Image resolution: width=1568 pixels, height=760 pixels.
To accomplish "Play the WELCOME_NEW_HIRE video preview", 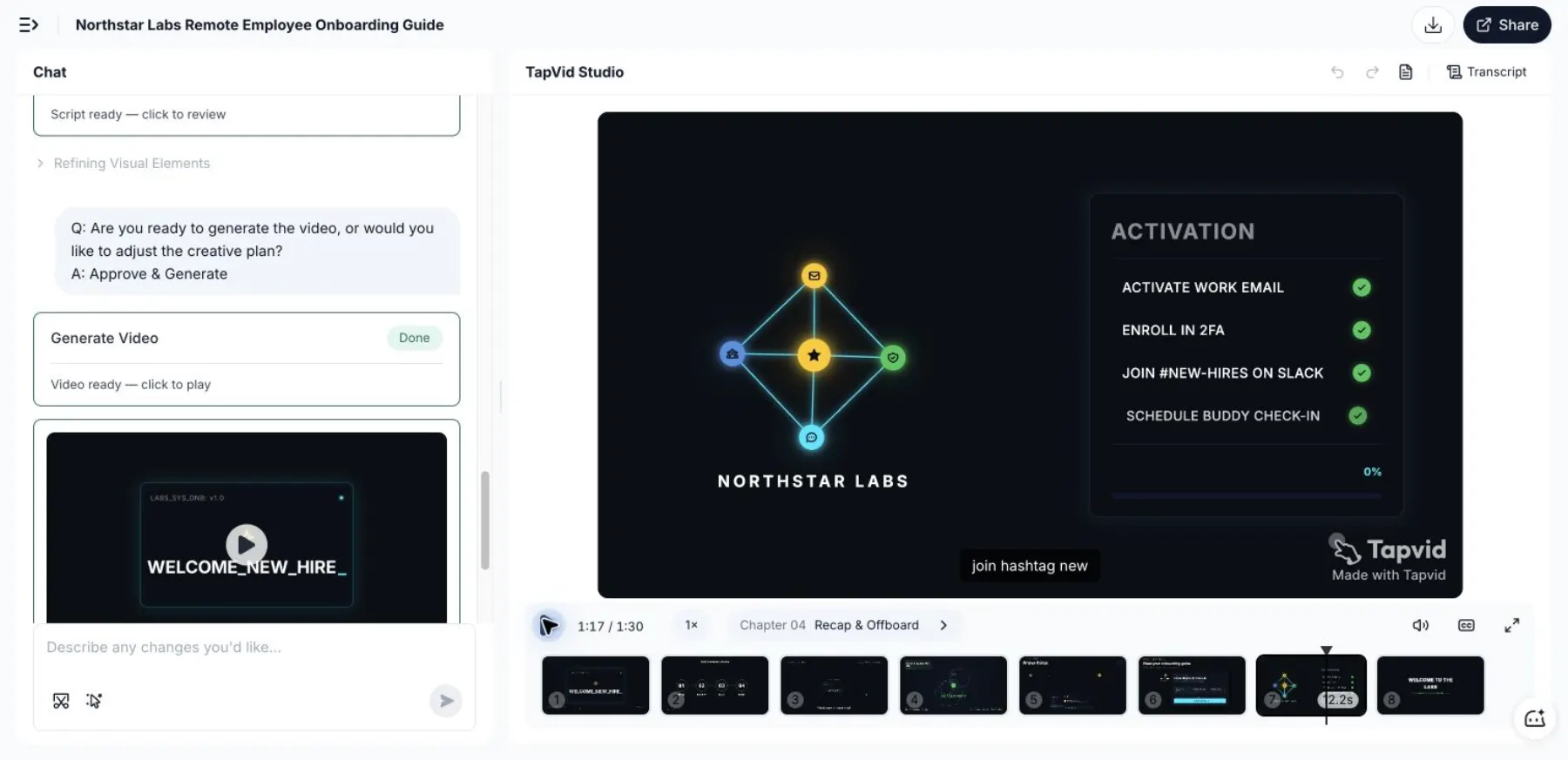I will (247, 544).
